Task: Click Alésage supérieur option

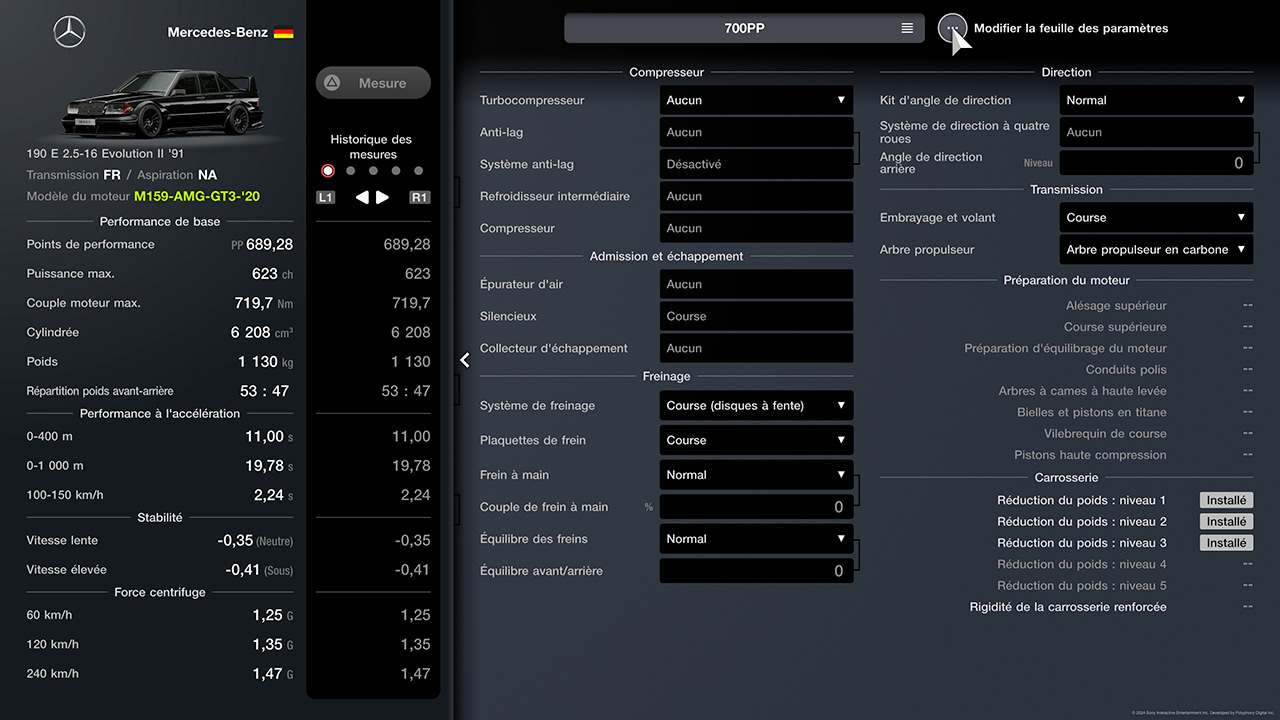Action: click(1116, 306)
